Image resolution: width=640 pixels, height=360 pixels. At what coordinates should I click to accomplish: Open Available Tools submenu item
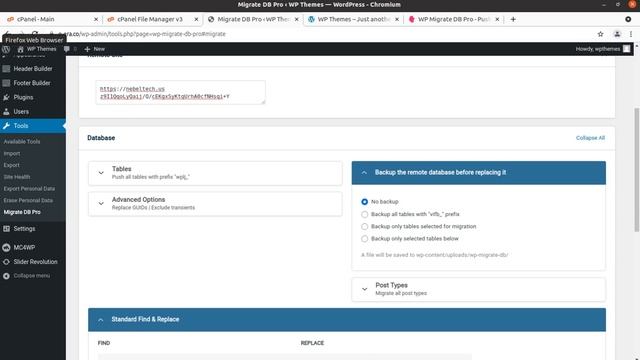point(22,142)
